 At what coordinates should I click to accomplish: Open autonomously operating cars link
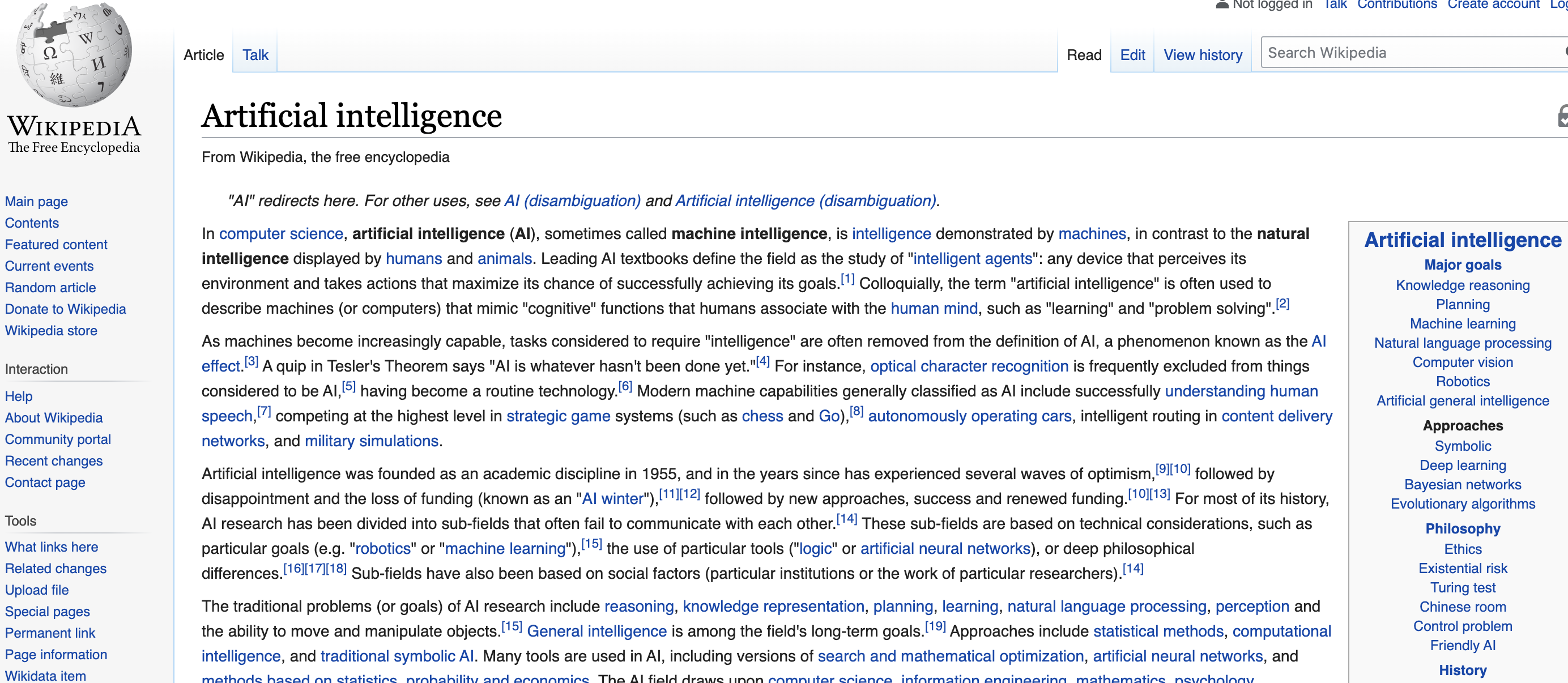pyautogui.click(x=970, y=416)
